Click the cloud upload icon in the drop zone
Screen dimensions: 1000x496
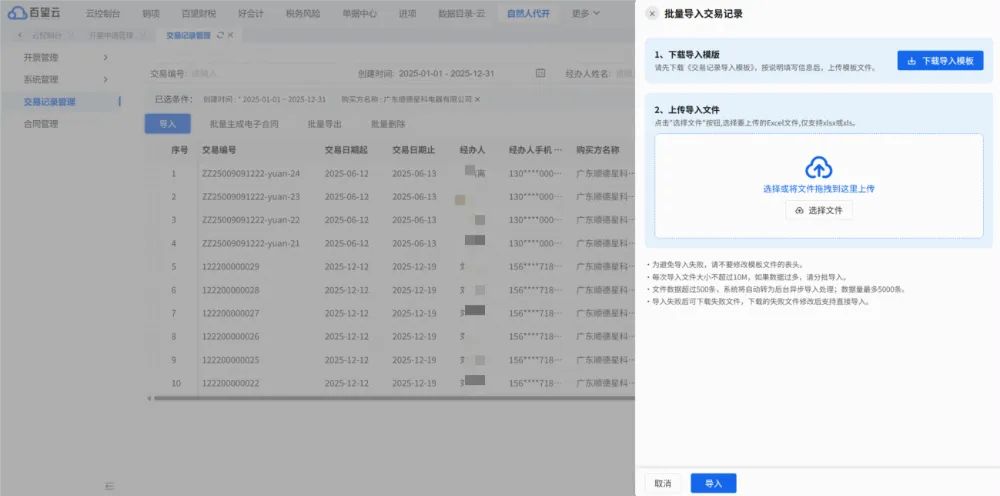[818, 168]
